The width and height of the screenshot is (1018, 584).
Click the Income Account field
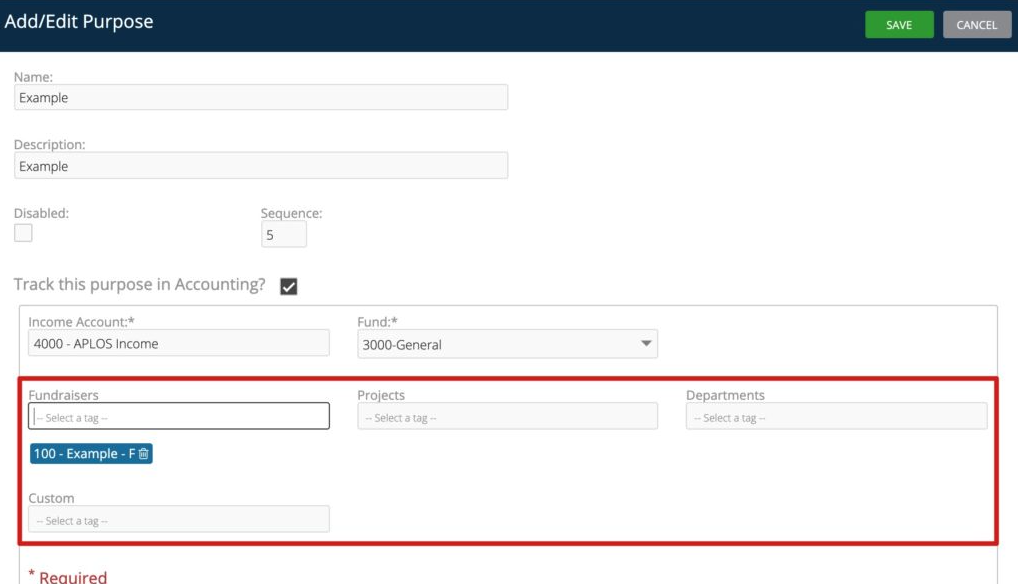point(179,343)
